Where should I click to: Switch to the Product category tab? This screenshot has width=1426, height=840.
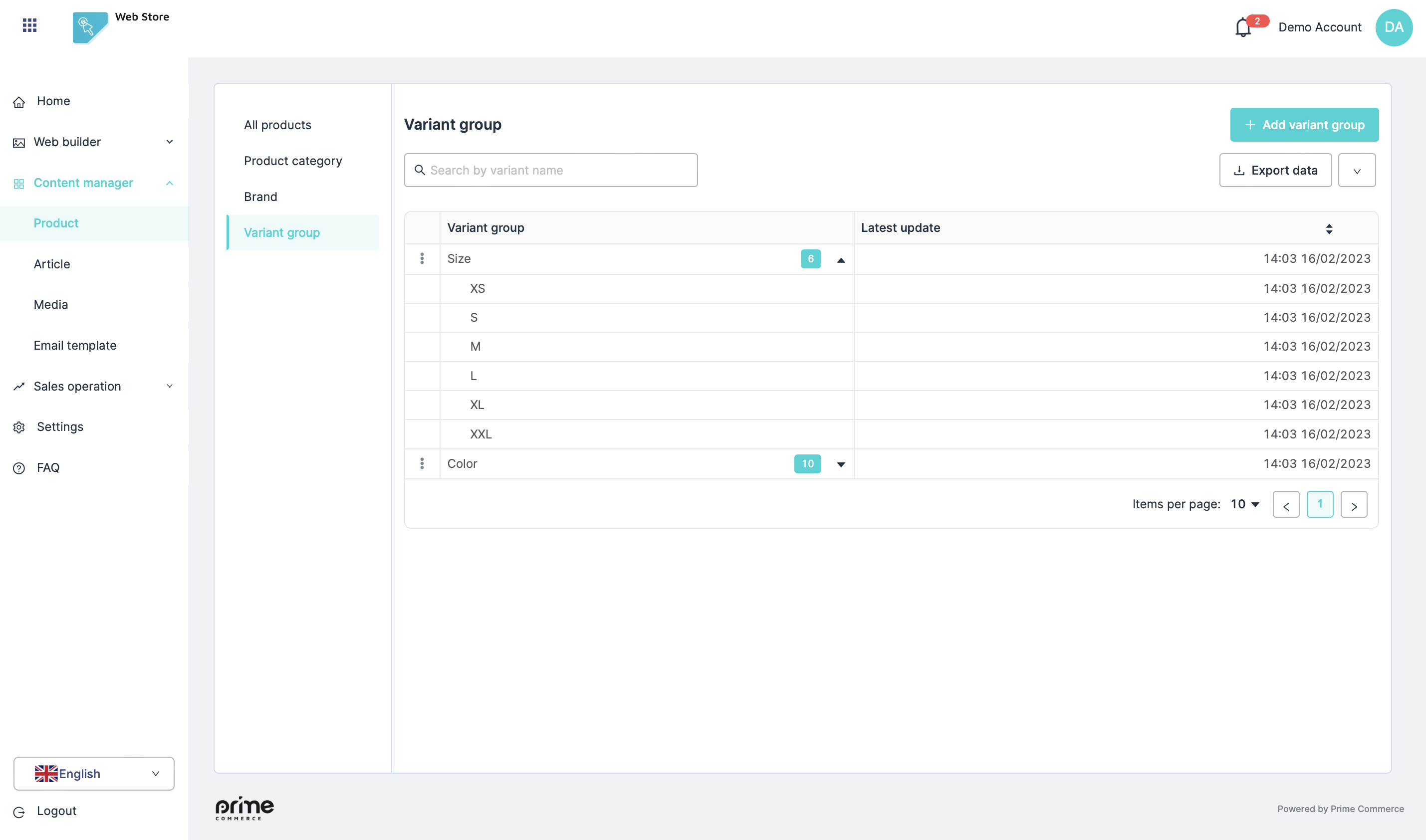tap(293, 161)
